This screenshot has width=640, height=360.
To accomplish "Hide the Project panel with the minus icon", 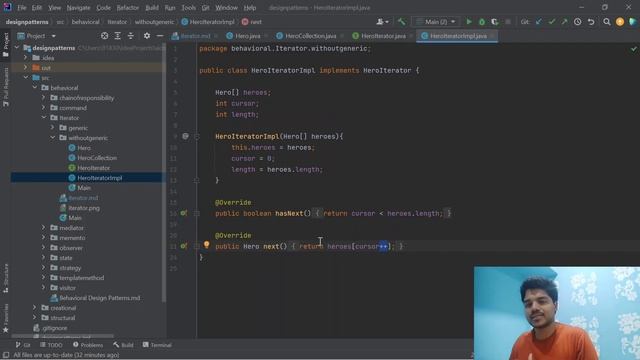I will [160, 36].
